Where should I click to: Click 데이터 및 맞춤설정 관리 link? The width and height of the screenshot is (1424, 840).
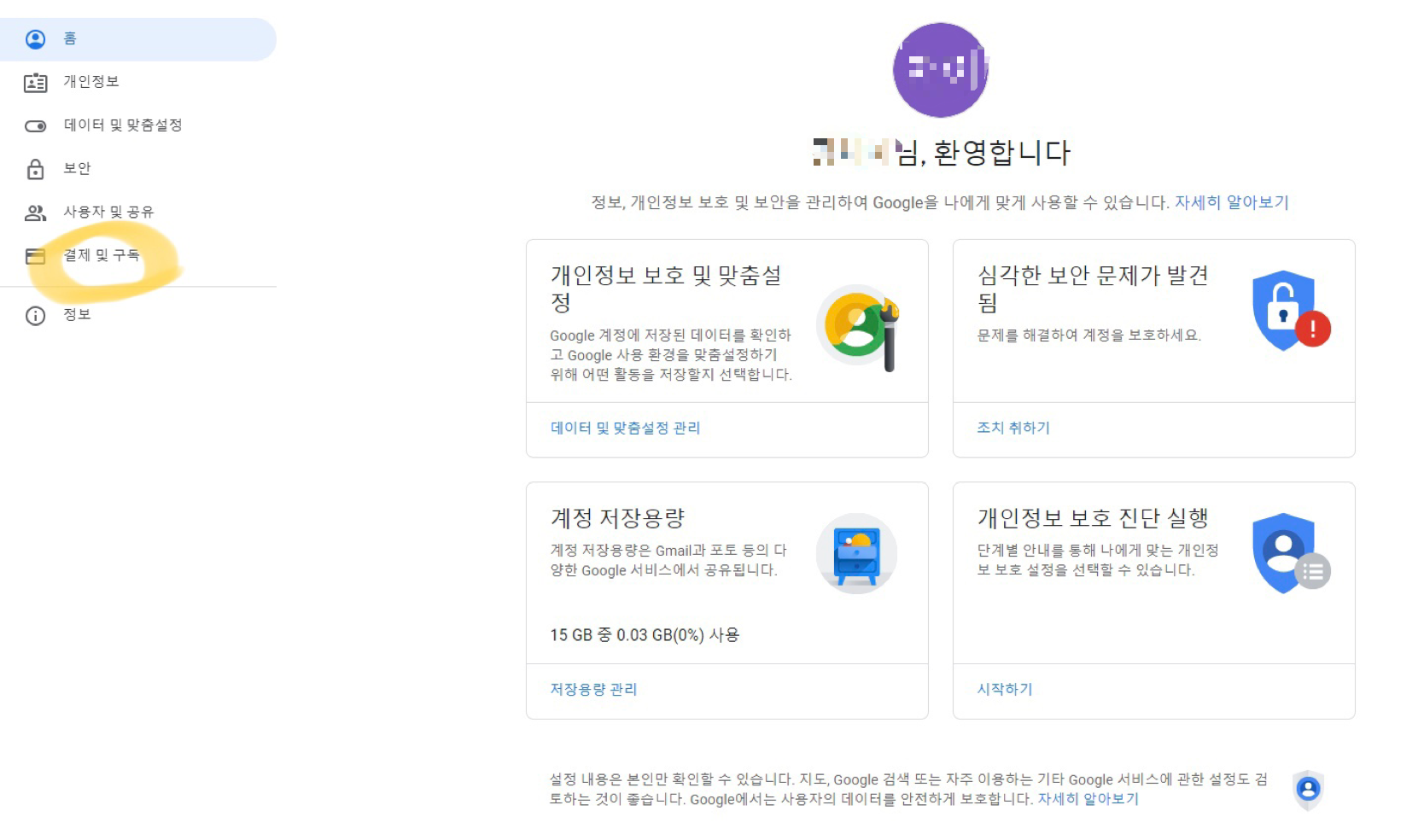point(625,428)
